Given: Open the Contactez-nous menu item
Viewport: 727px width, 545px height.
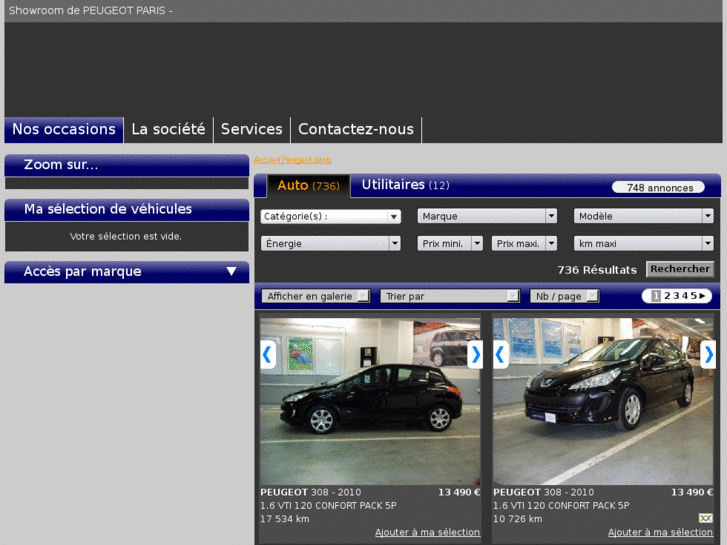Looking at the screenshot, I should [356, 129].
